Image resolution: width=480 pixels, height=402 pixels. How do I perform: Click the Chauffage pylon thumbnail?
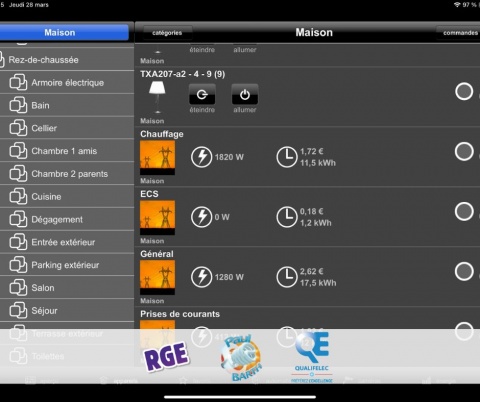pos(157,158)
